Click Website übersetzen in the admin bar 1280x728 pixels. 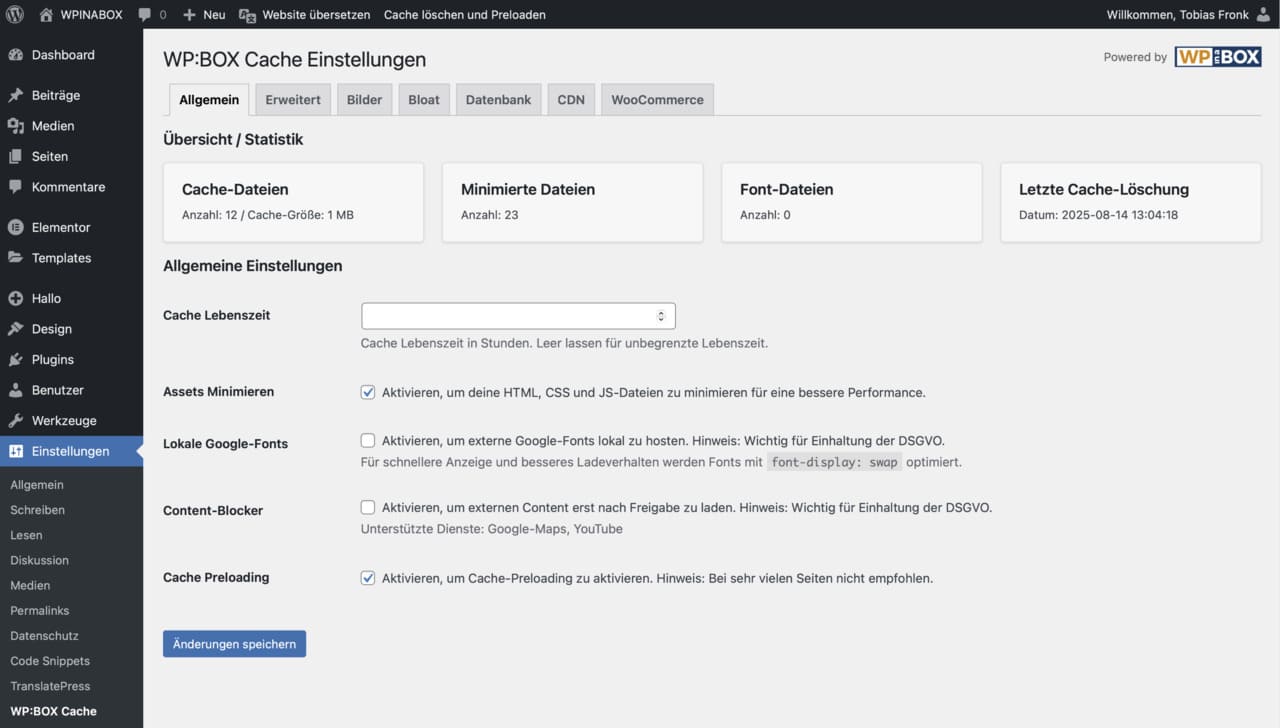click(x=316, y=15)
